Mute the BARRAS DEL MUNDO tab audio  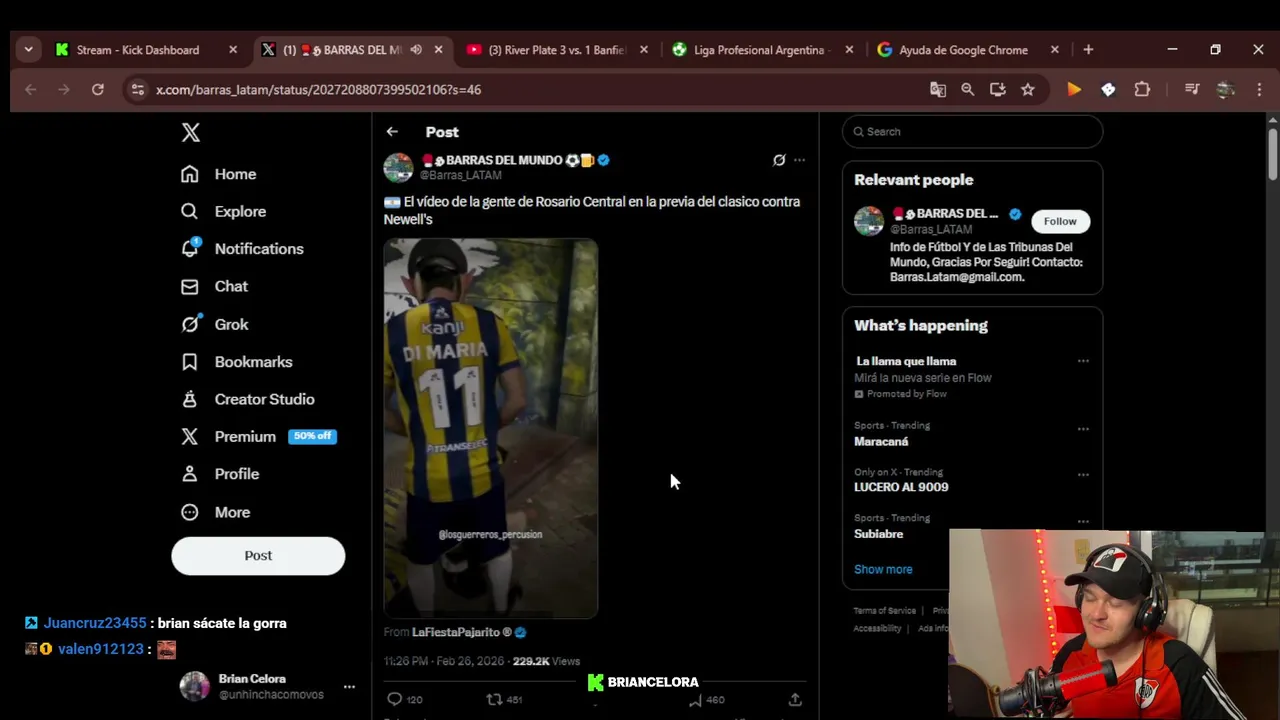pyautogui.click(x=416, y=49)
